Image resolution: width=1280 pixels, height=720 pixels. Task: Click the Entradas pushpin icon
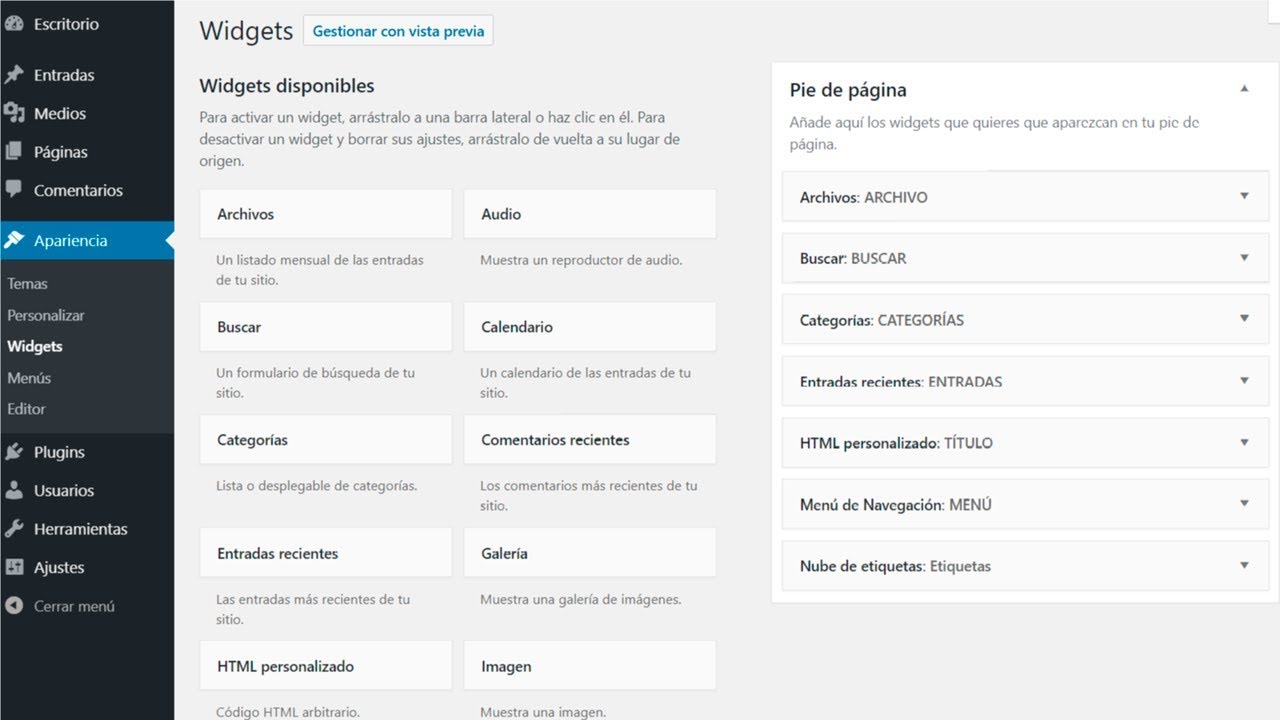coord(14,75)
